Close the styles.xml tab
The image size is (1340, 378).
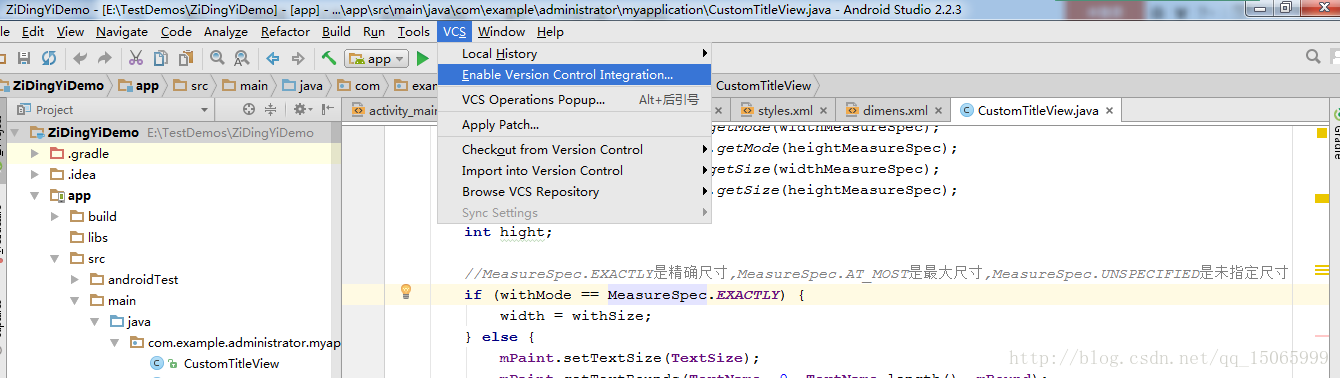[x=823, y=110]
